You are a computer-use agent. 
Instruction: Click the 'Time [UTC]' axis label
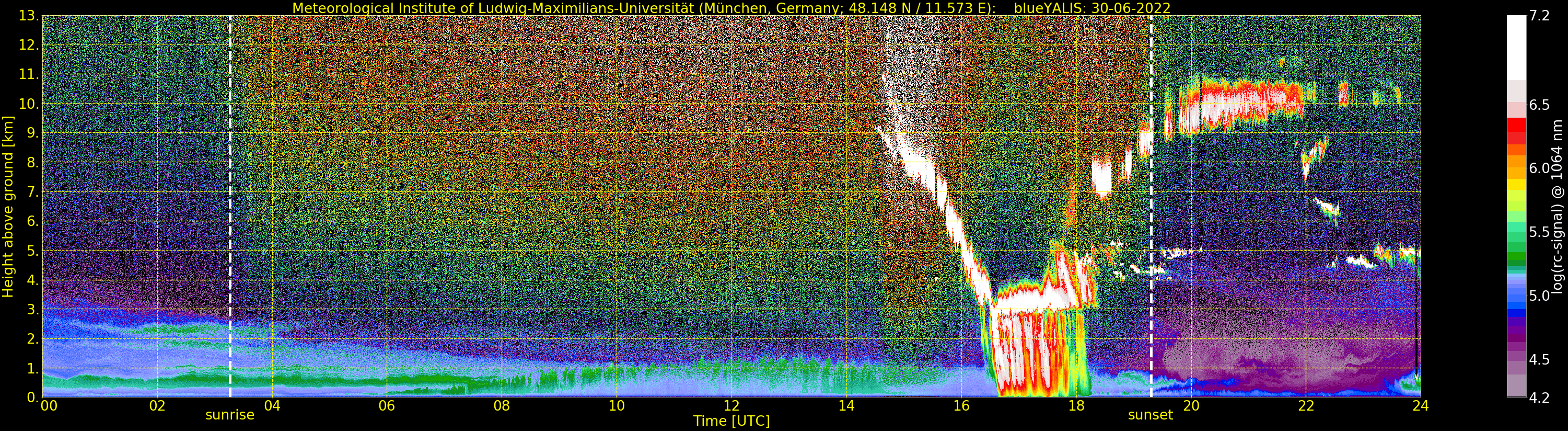pos(731,421)
